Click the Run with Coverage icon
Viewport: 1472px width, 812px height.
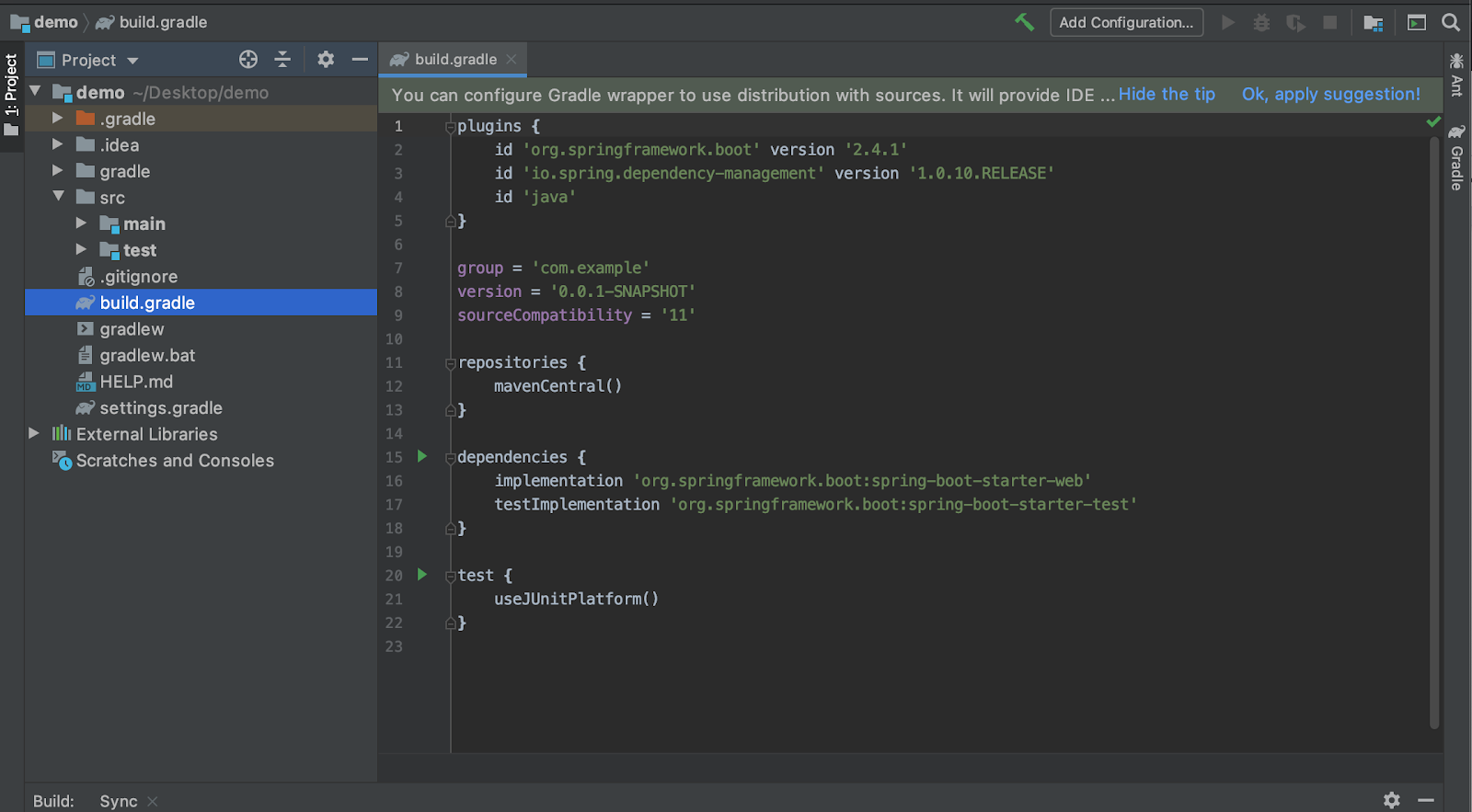click(x=1295, y=22)
